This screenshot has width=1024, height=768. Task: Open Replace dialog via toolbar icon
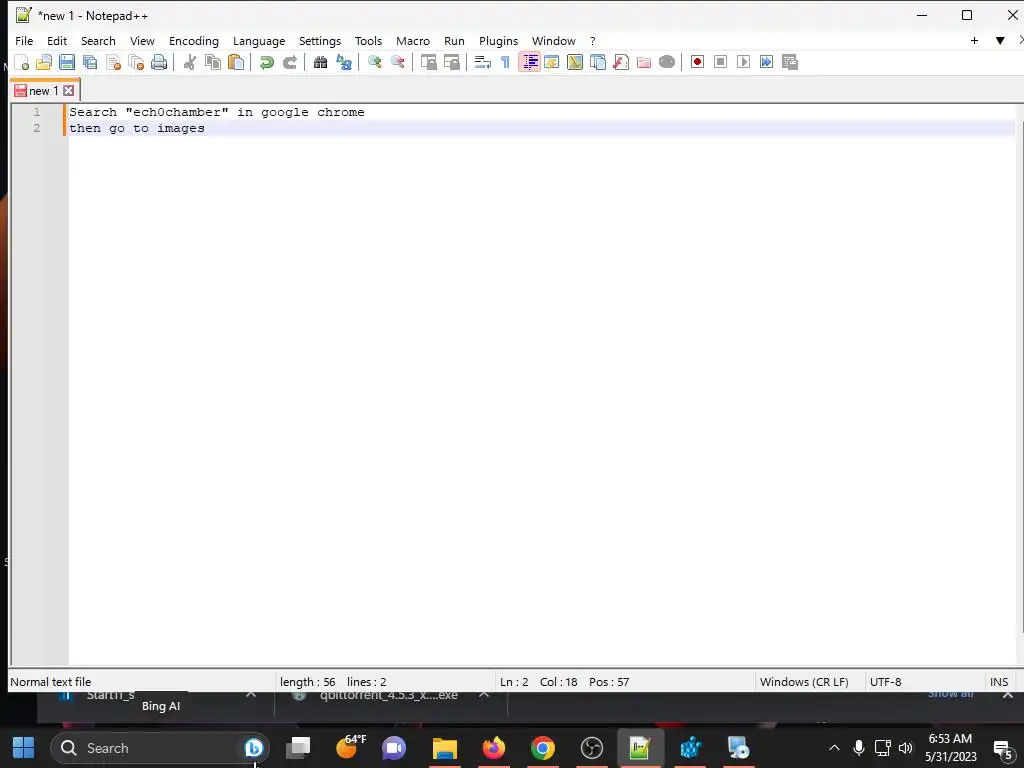coord(344,62)
